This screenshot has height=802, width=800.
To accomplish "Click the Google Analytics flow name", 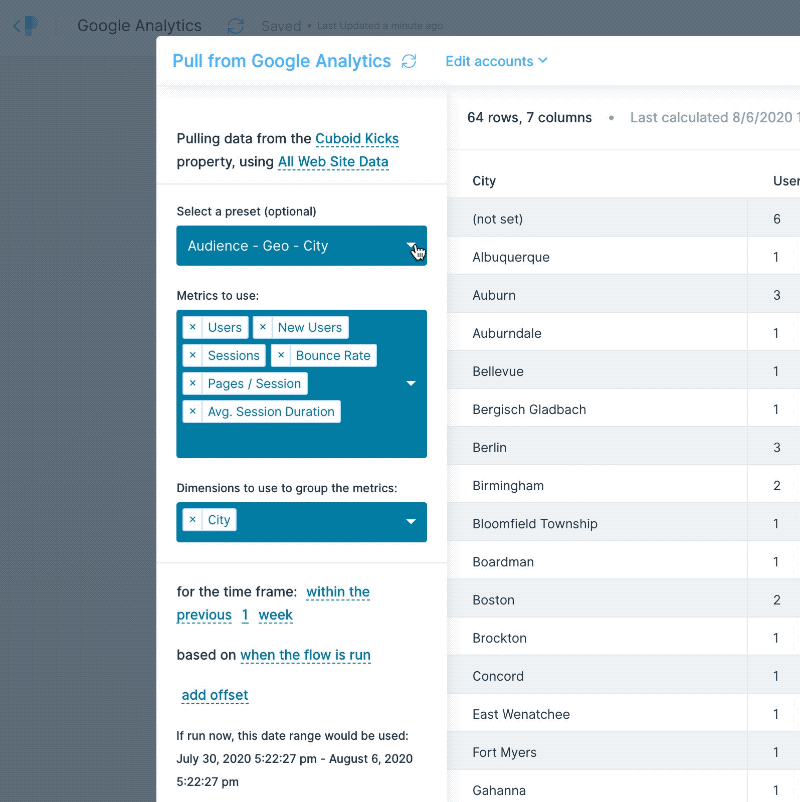I will click(139, 26).
